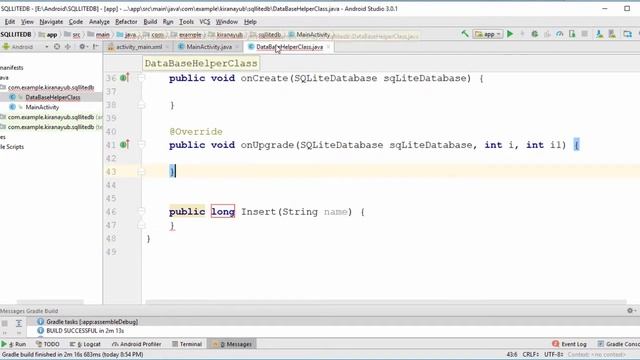640x360 pixels.
Task: Open Messages panel gear settings icon
Action: coord(630,311)
